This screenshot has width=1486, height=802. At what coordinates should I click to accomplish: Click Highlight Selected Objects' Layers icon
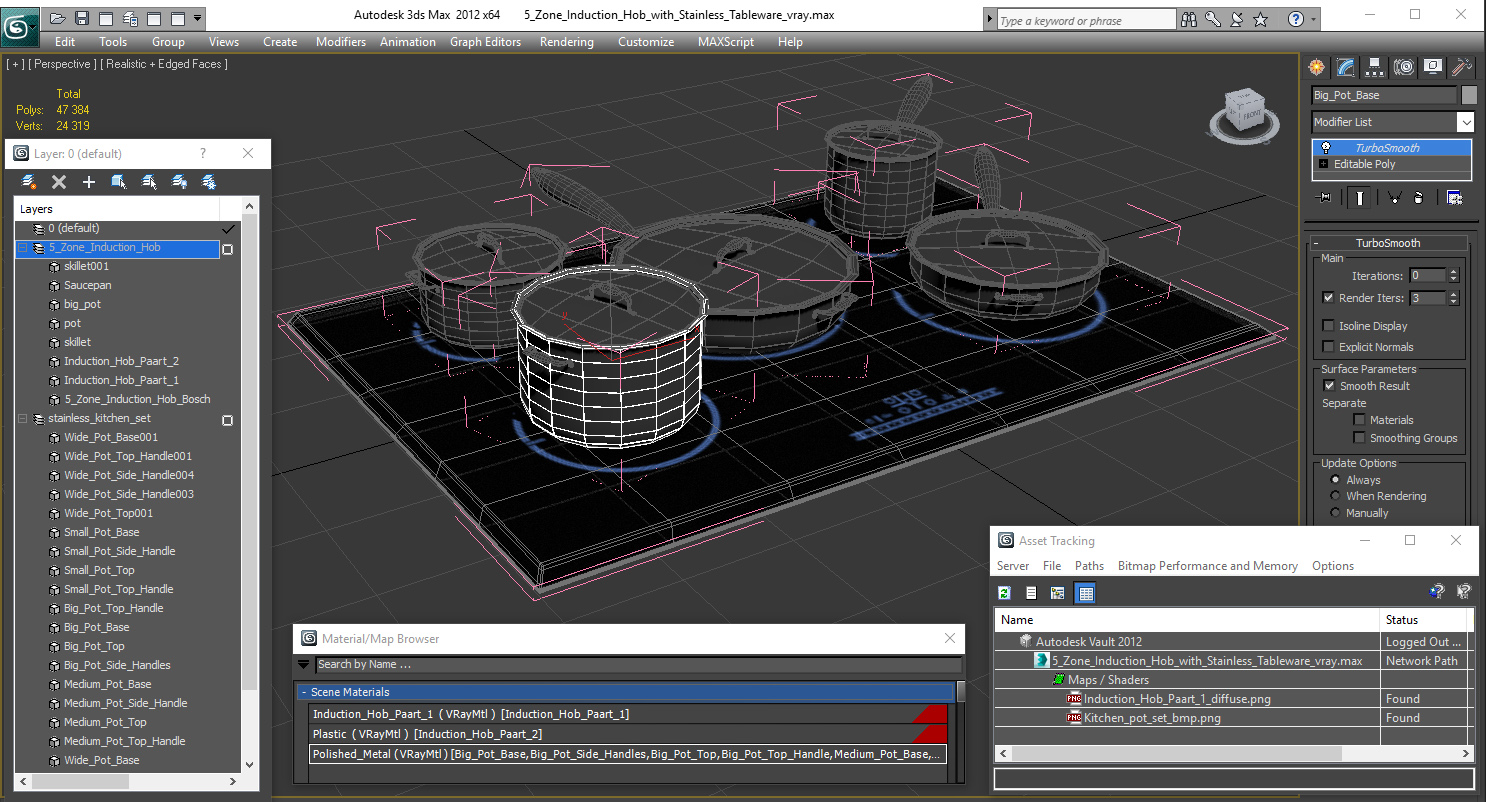click(x=149, y=181)
